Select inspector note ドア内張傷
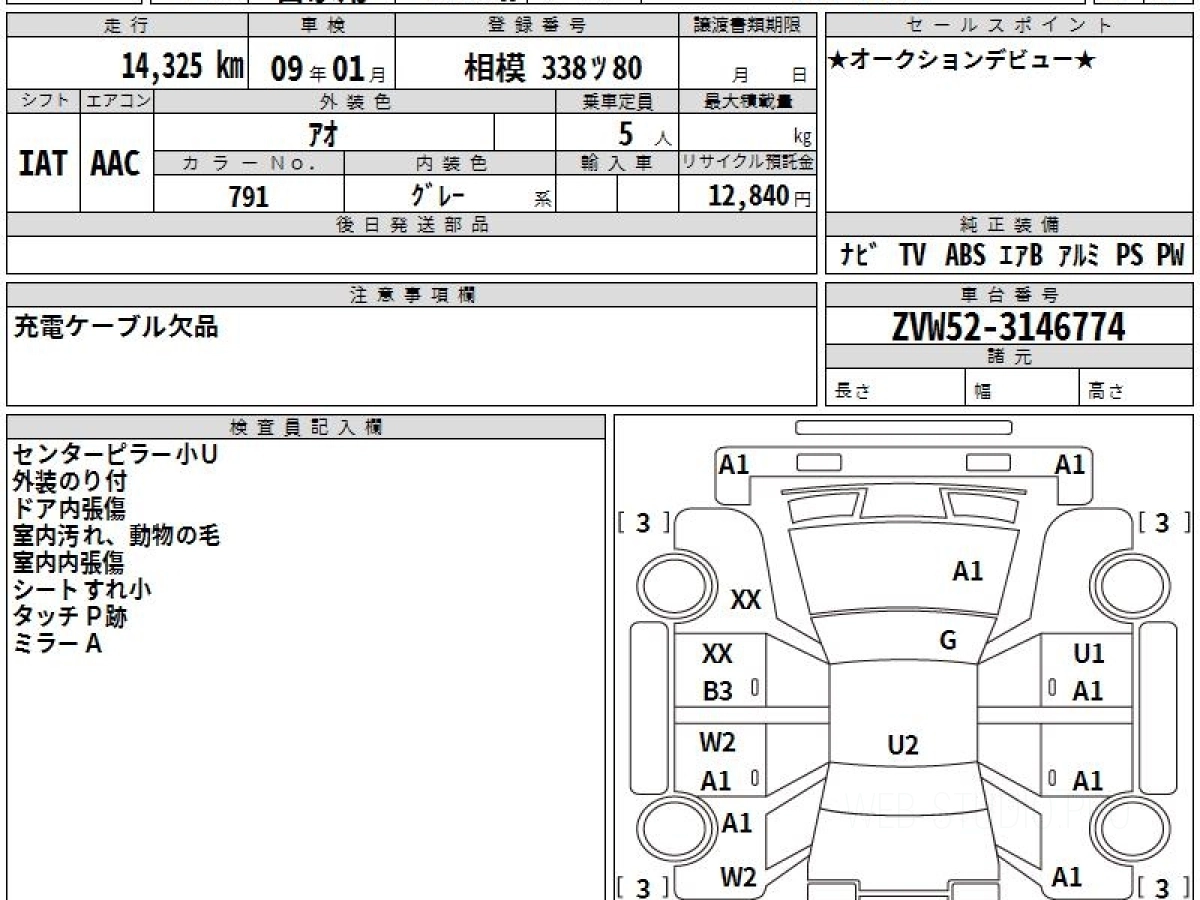This screenshot has width=1200, height=900. pos(69,508)
